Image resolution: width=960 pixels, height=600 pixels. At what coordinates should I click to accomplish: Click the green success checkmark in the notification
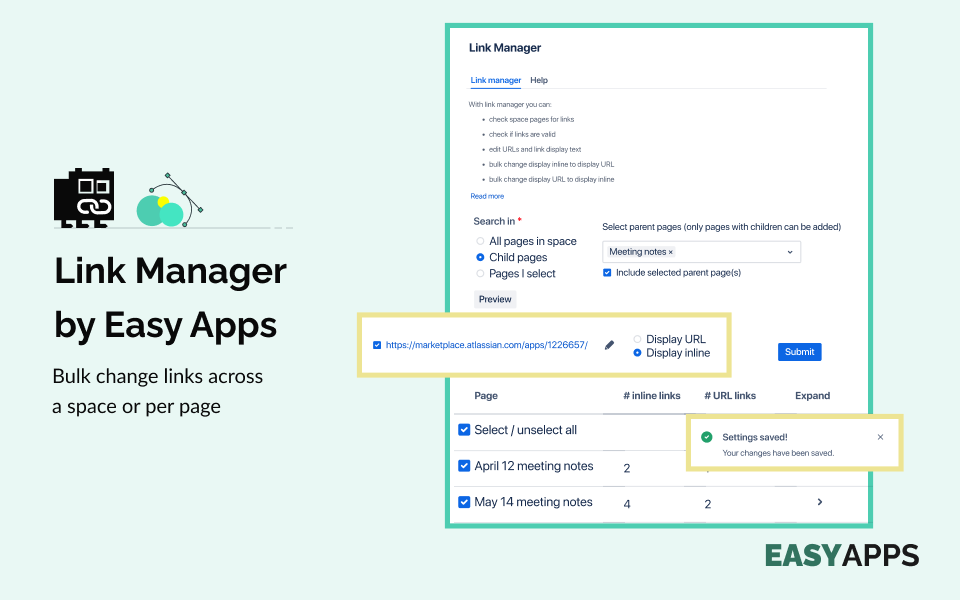pyautogui.click(x=707, y=436)
